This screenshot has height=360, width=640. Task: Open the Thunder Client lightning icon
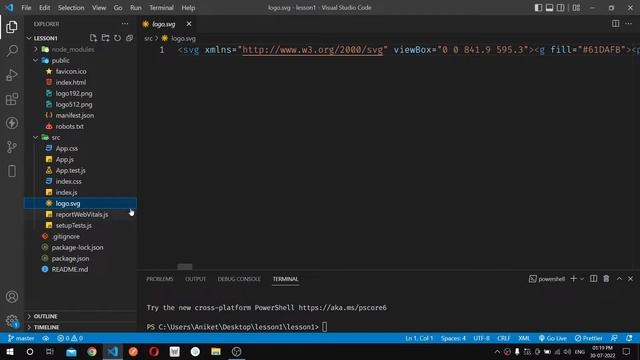[12, 123]
